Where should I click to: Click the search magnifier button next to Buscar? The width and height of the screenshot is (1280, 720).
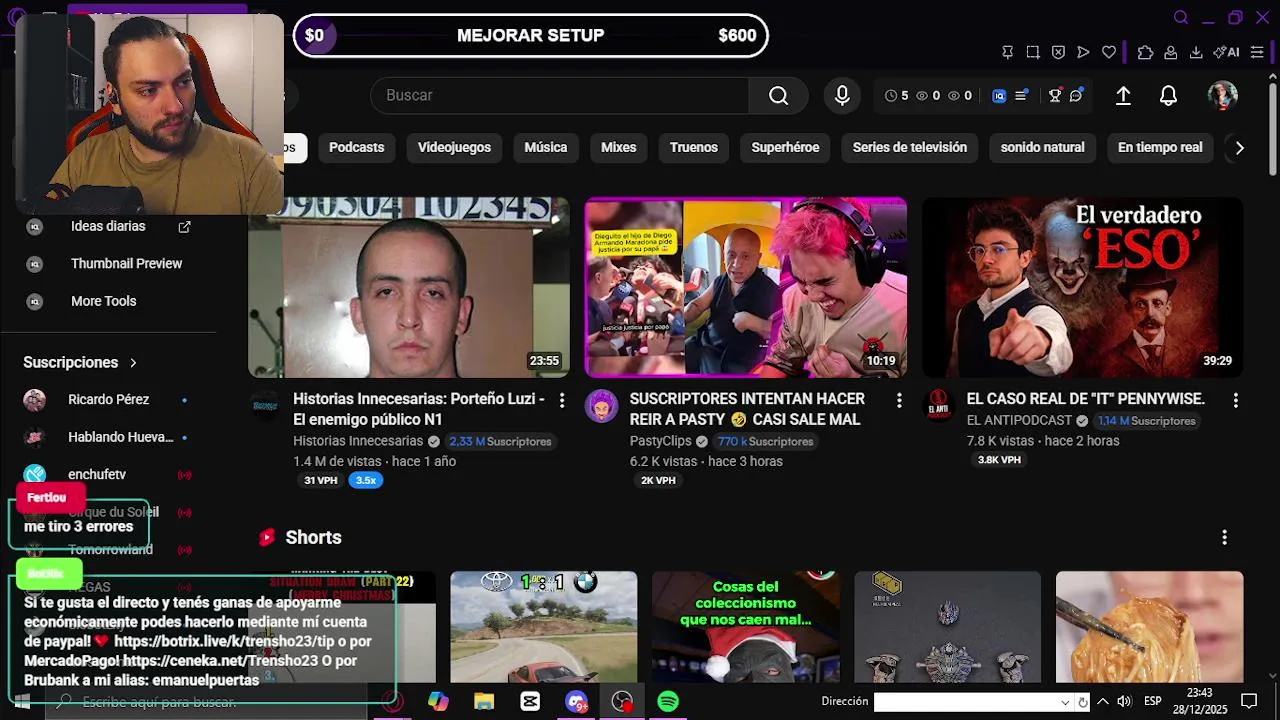click(778, 95)
